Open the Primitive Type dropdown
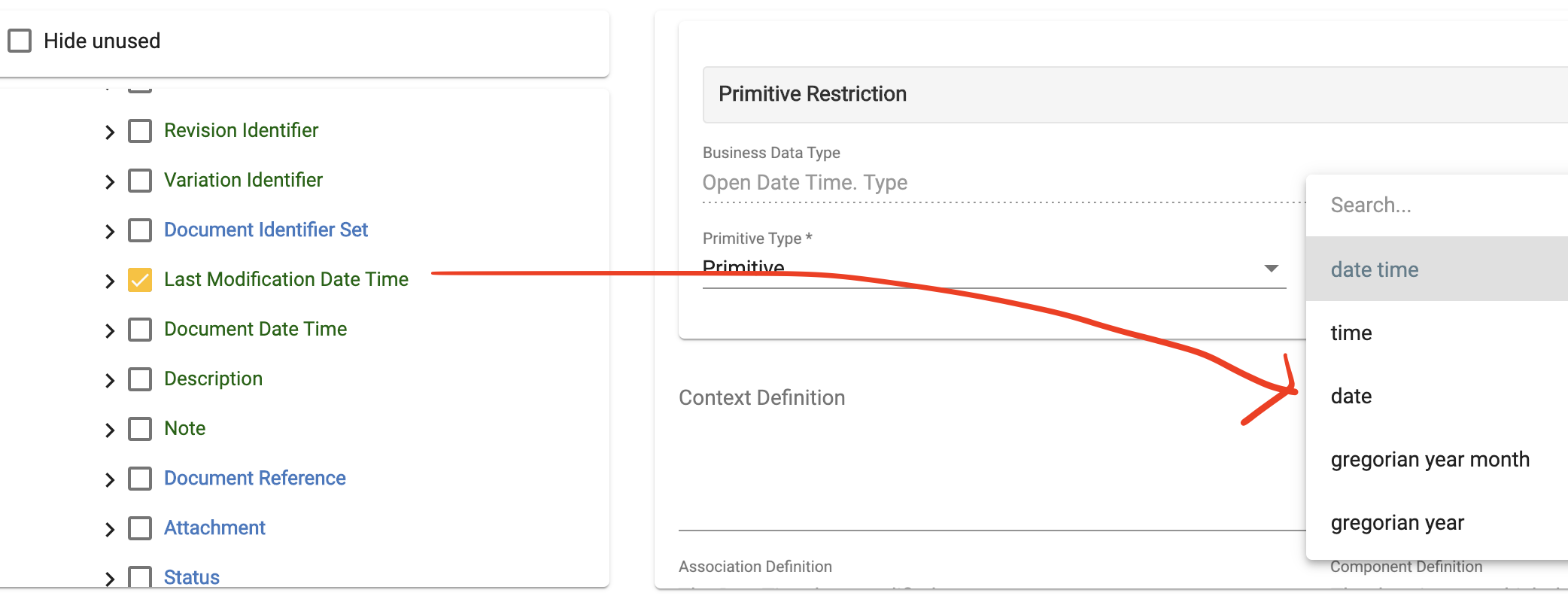The height and width of the screenshot is (599, 1568). pos(1270,268)
